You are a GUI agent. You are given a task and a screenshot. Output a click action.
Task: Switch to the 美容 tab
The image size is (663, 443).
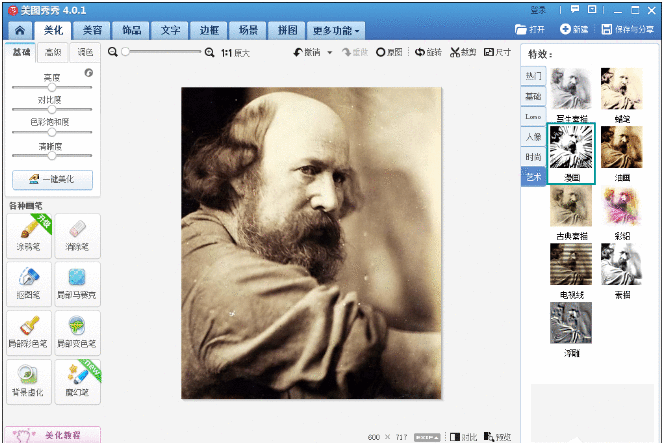pos(91,31)
